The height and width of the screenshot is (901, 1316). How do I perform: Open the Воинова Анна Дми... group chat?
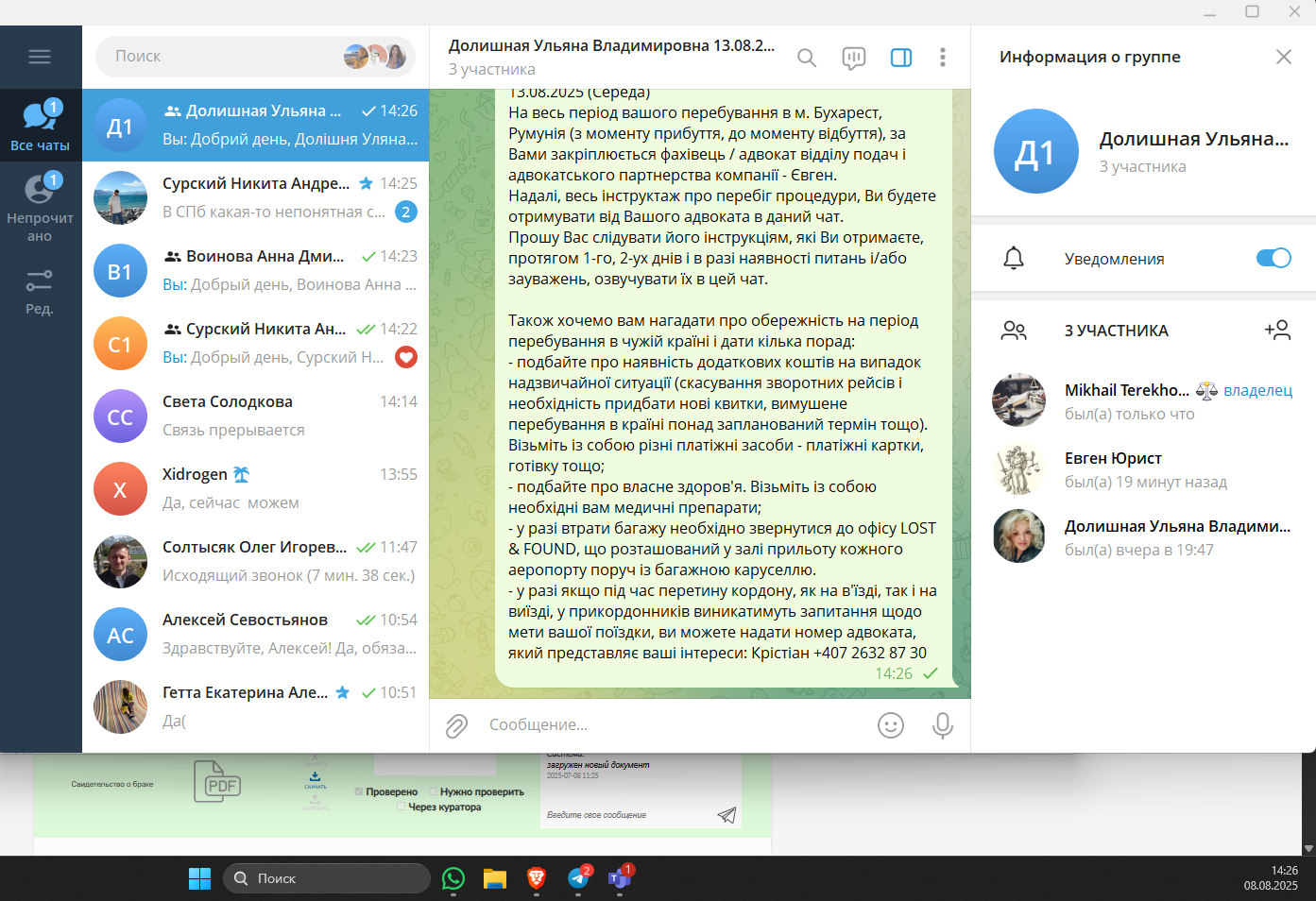click(256, 271)
